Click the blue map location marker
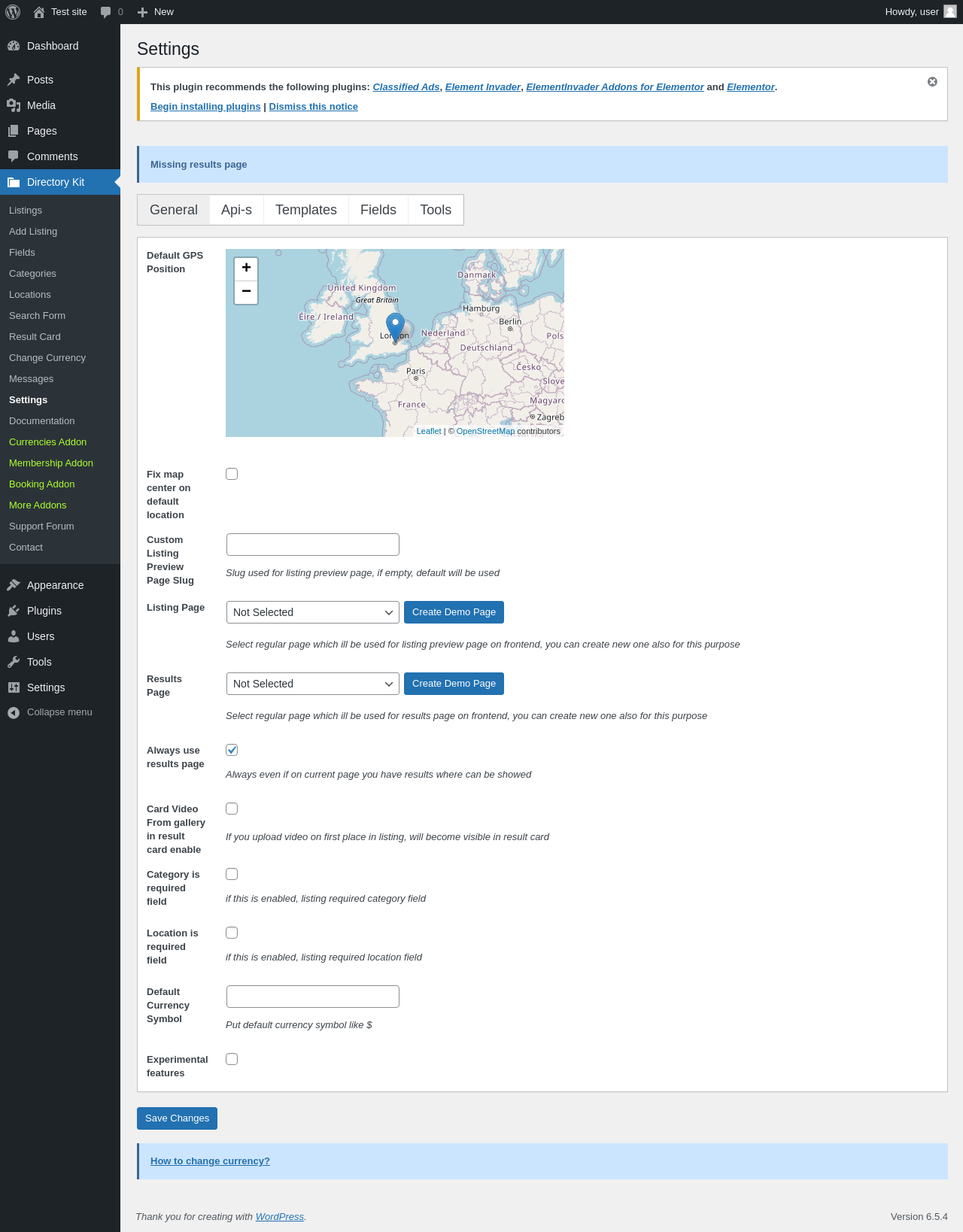The width and height of the screenshot is (963, 1232). click(395, 327)
